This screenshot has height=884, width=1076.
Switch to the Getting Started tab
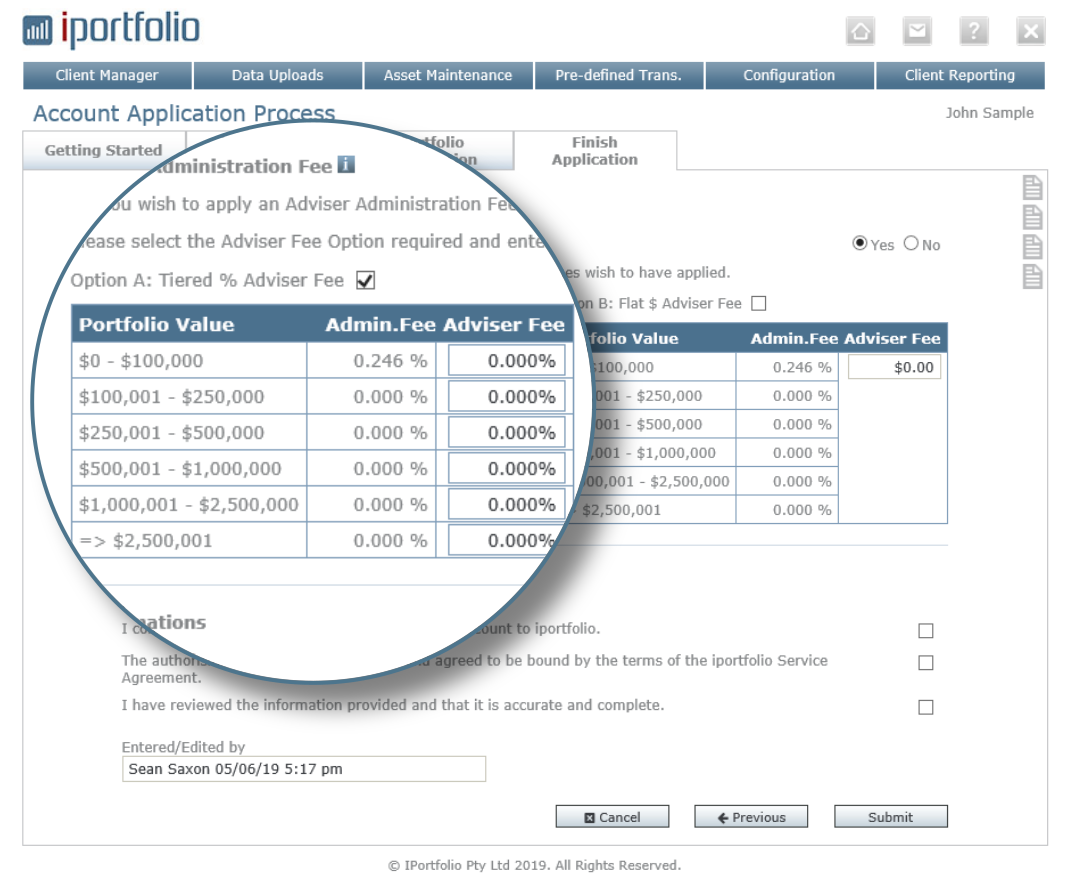103,151
